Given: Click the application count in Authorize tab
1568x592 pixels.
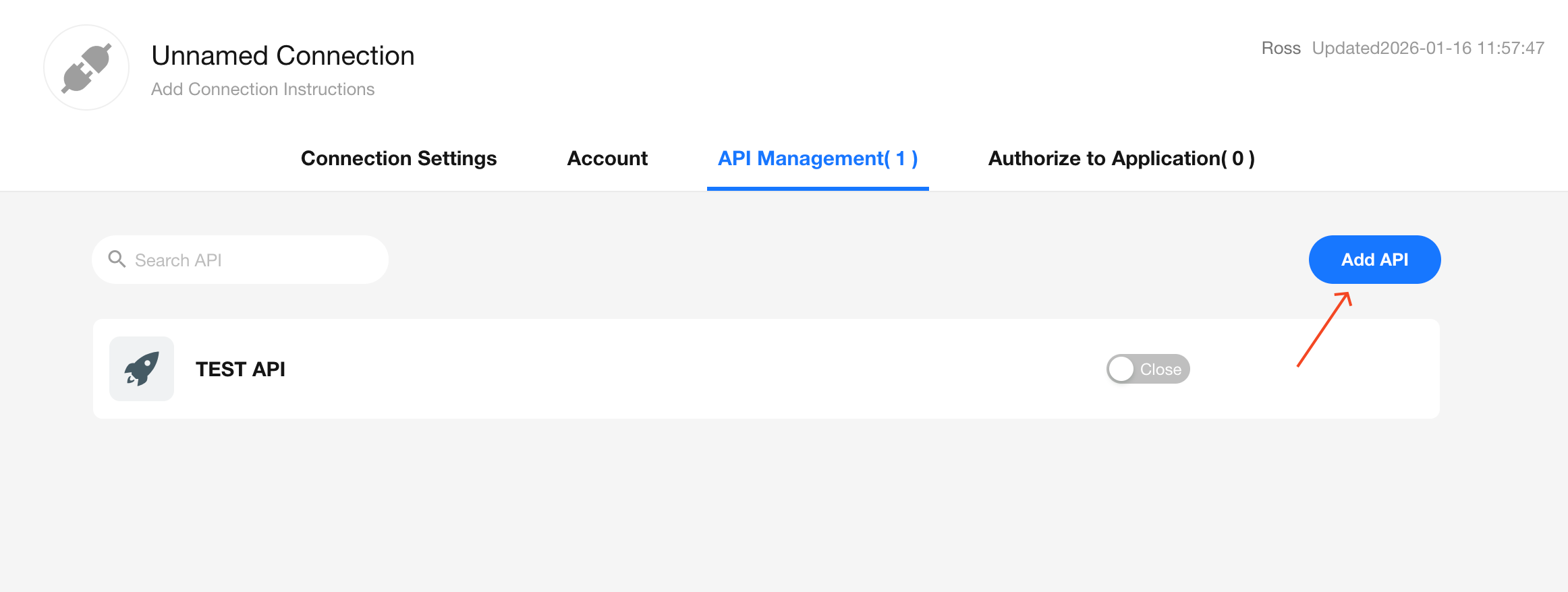Looking at the screenshot, I should (x=1238, y=158).
